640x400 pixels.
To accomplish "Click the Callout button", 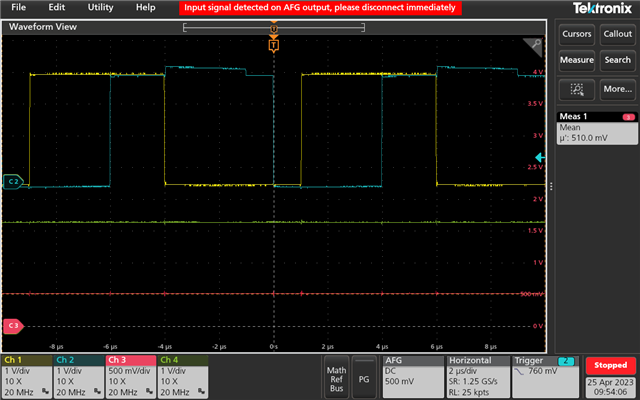I will coord(618,34).
